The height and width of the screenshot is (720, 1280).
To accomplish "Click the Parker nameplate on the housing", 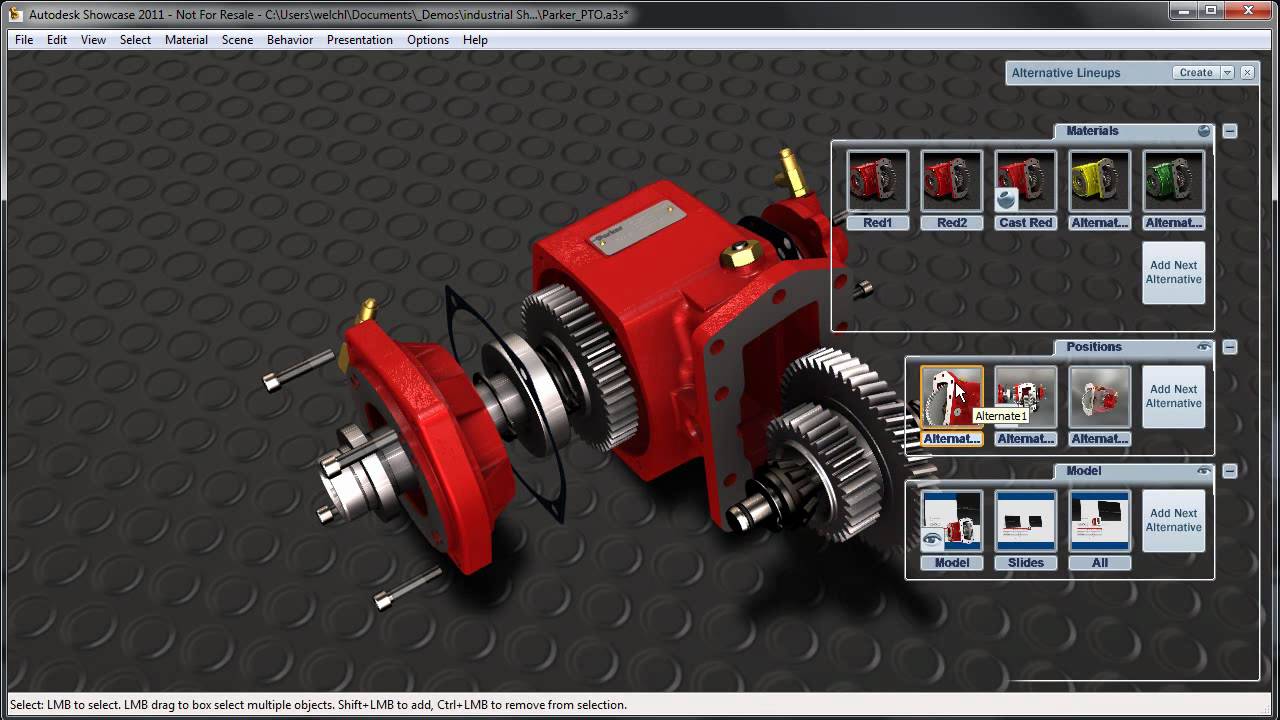I will tap(637, 225).
